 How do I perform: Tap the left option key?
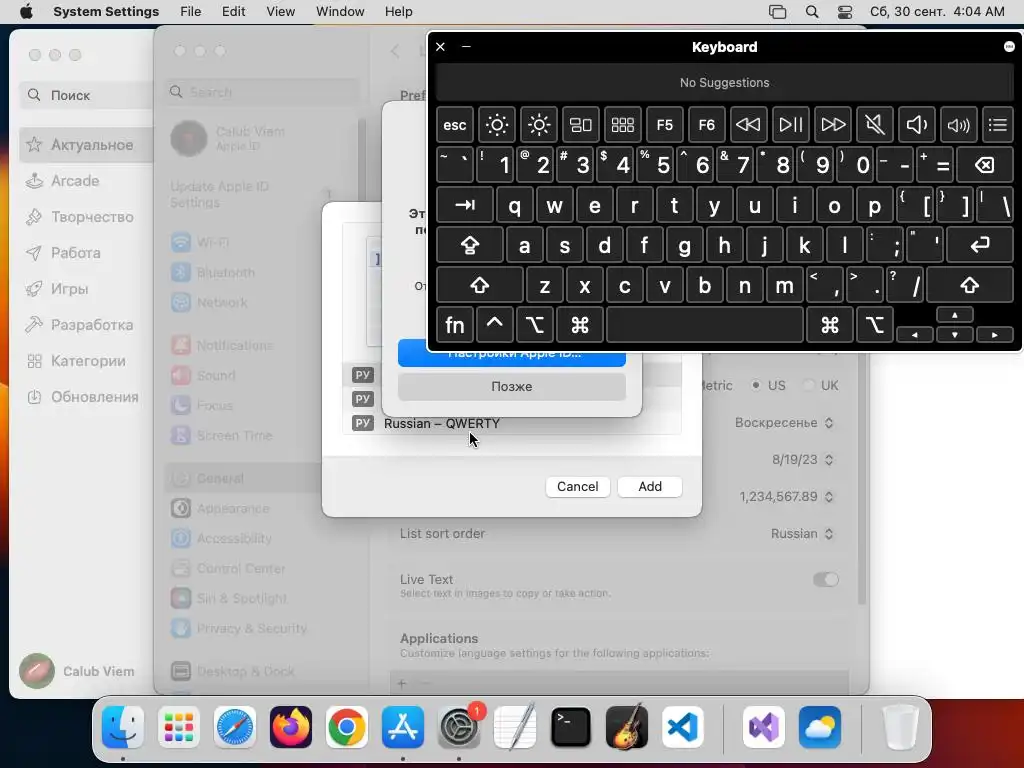[x=535, y=325]
